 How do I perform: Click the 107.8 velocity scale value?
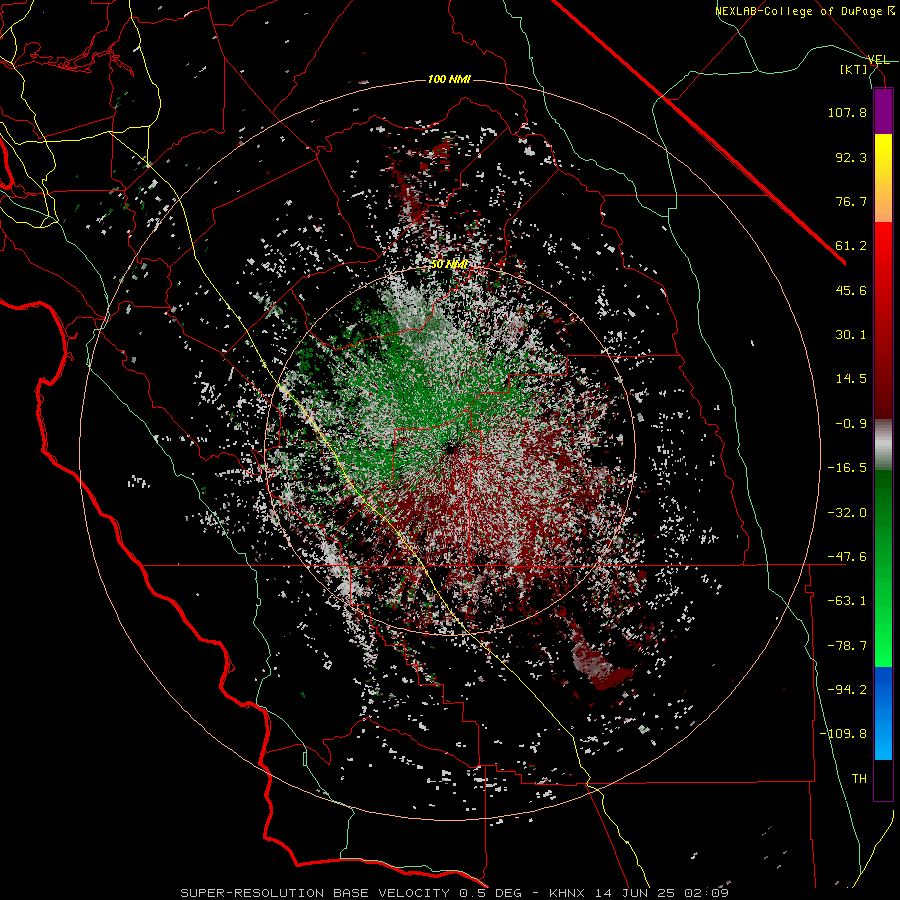tap(847, 112)
